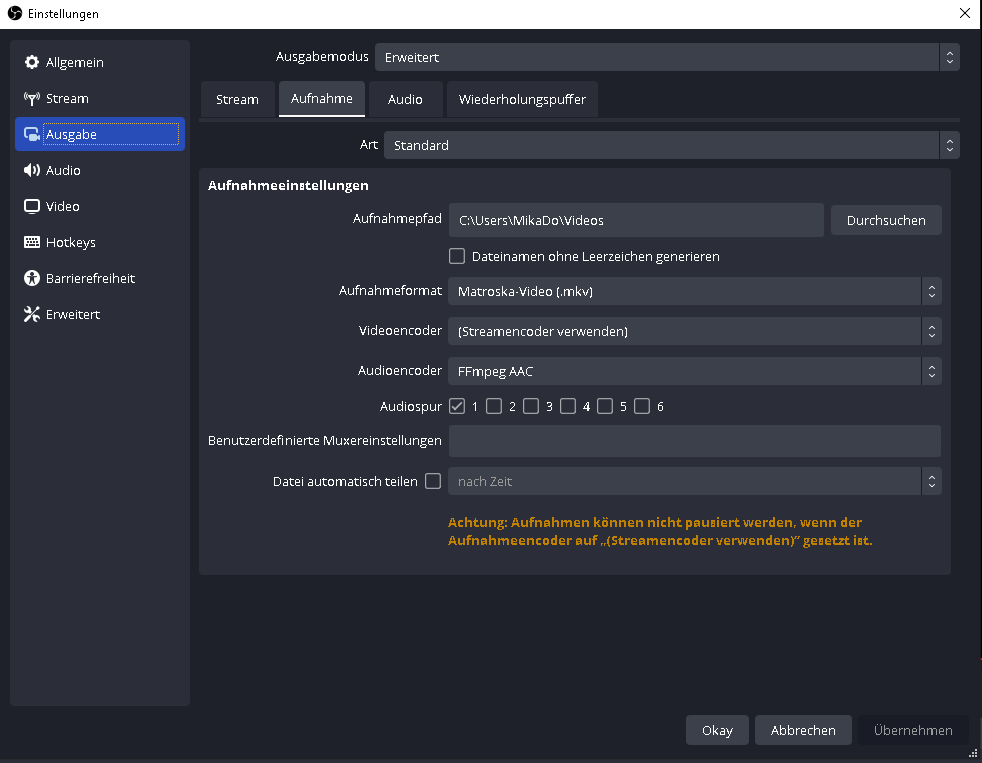The image size is (982, 763).
Task: Click the Übernehmen button
Action: coord(913,730)
